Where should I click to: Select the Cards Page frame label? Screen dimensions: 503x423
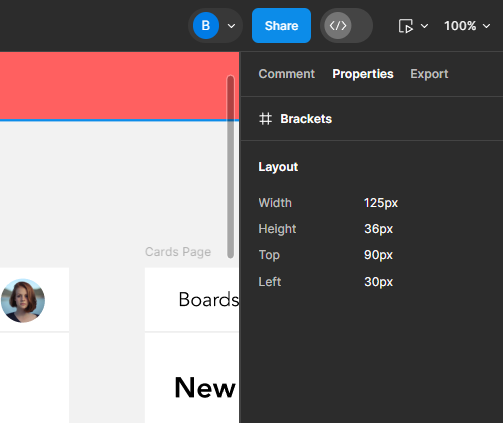click(178, 252)
